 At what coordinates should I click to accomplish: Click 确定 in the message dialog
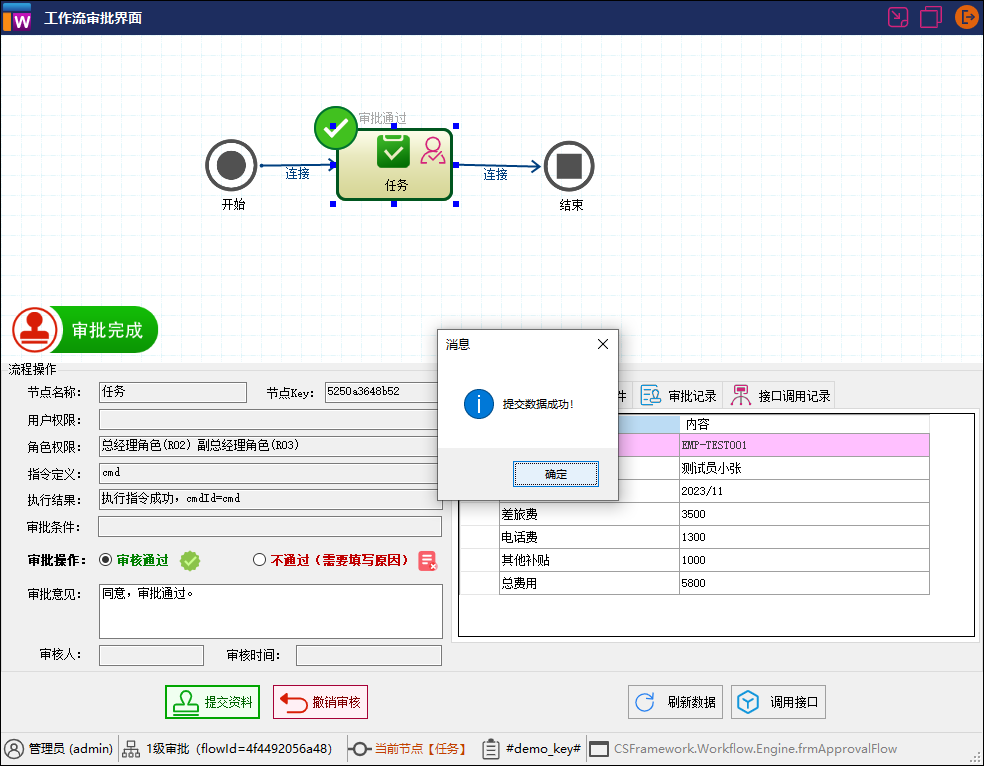(555, 474)
